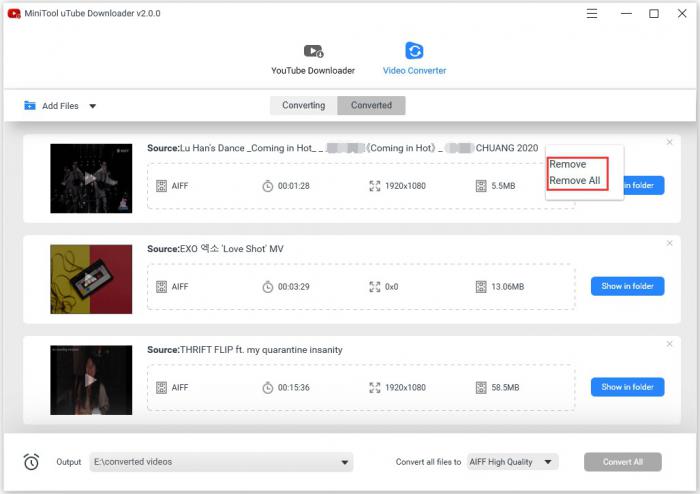Play the Lu Han's Dance video thumbnail
Viewport: 700px width, 494px height.
tap(91, 178)
